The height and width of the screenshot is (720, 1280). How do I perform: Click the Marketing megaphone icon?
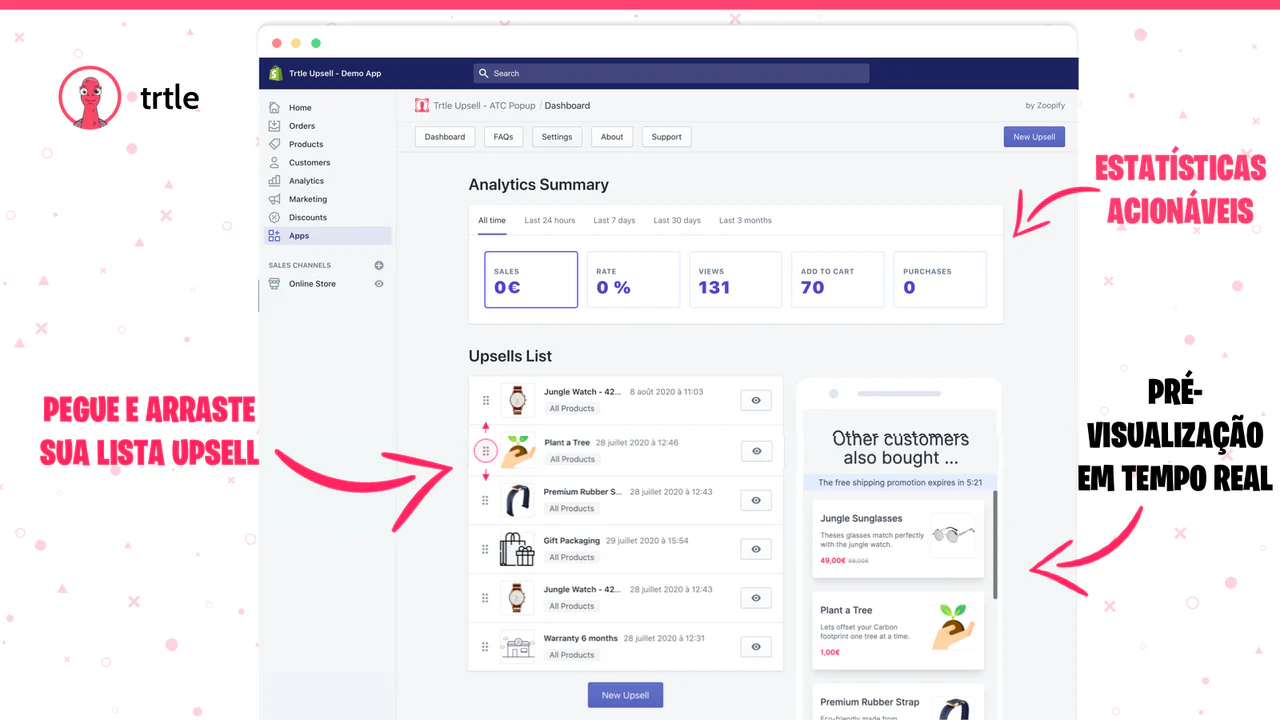[x=274, y=199]
